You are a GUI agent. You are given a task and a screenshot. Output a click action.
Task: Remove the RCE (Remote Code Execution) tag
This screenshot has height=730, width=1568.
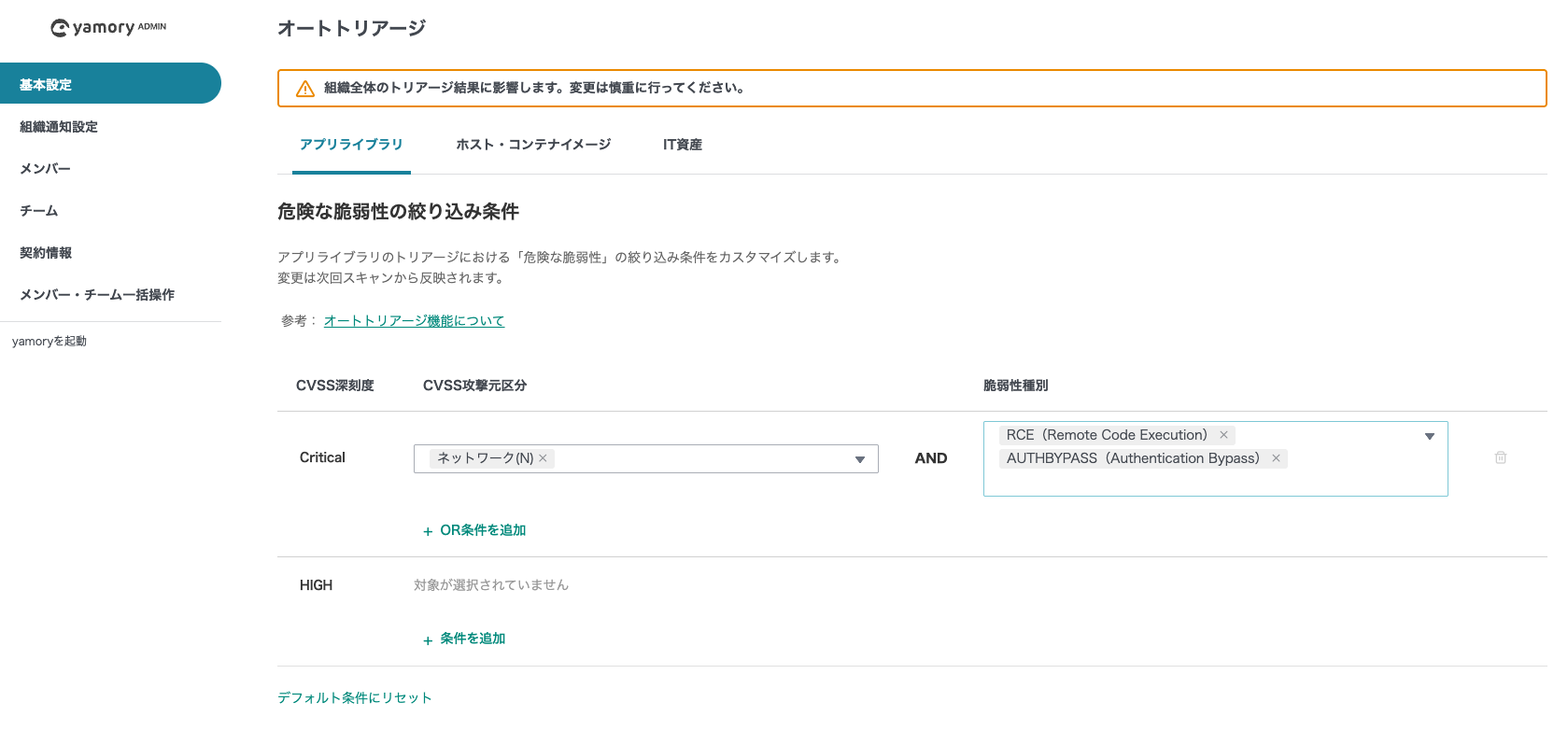point(1223,435)
